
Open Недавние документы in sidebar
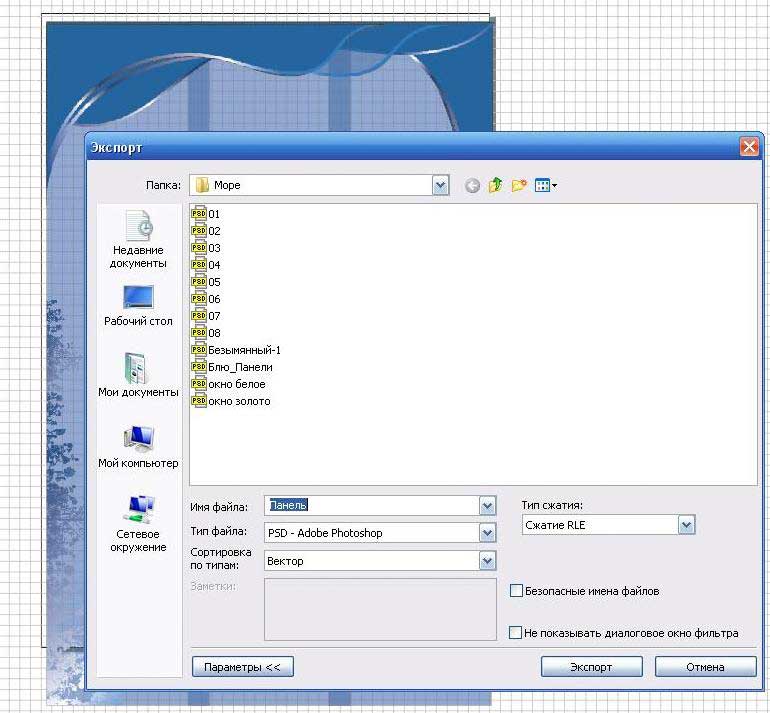(x=138, y=239)
